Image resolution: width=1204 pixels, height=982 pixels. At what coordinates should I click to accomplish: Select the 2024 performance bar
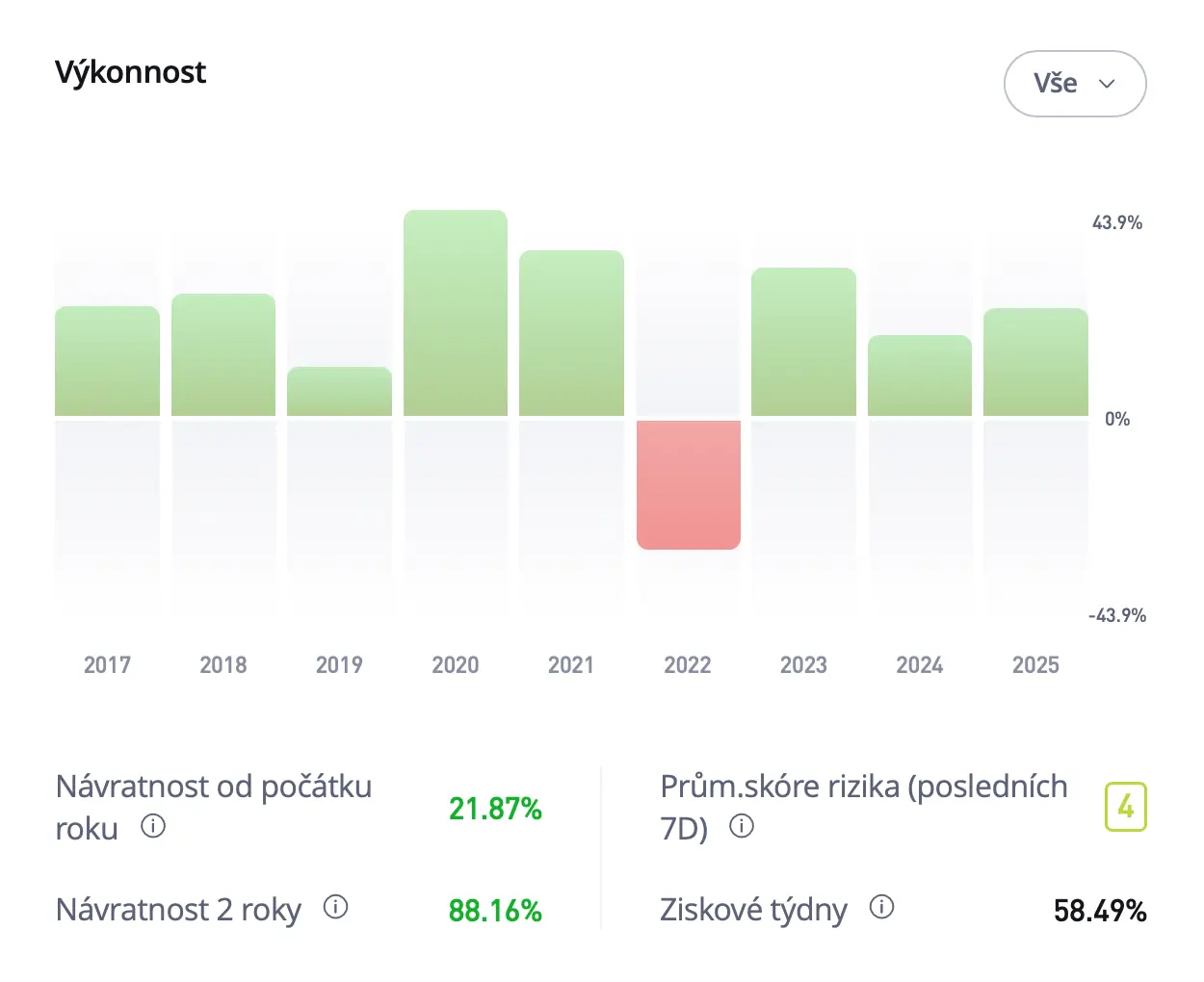[x=920, y=375]
